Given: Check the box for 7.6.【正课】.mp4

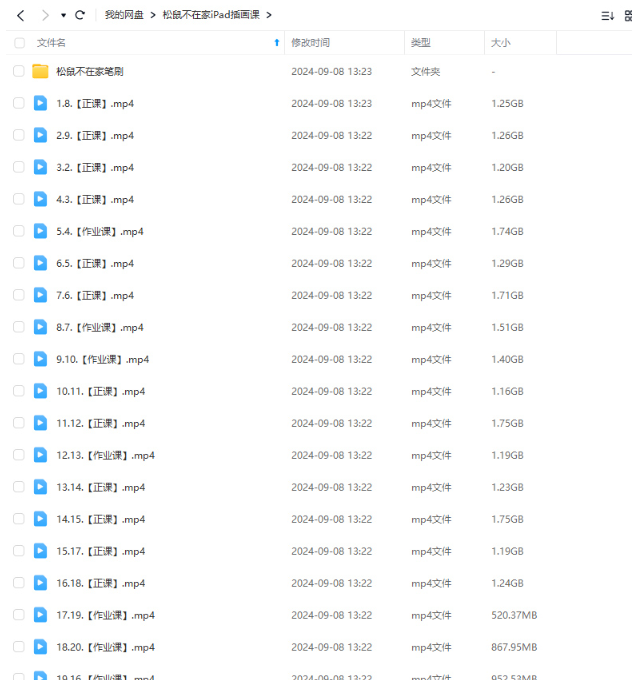Looking at the screenshot, I should (19, 295).
